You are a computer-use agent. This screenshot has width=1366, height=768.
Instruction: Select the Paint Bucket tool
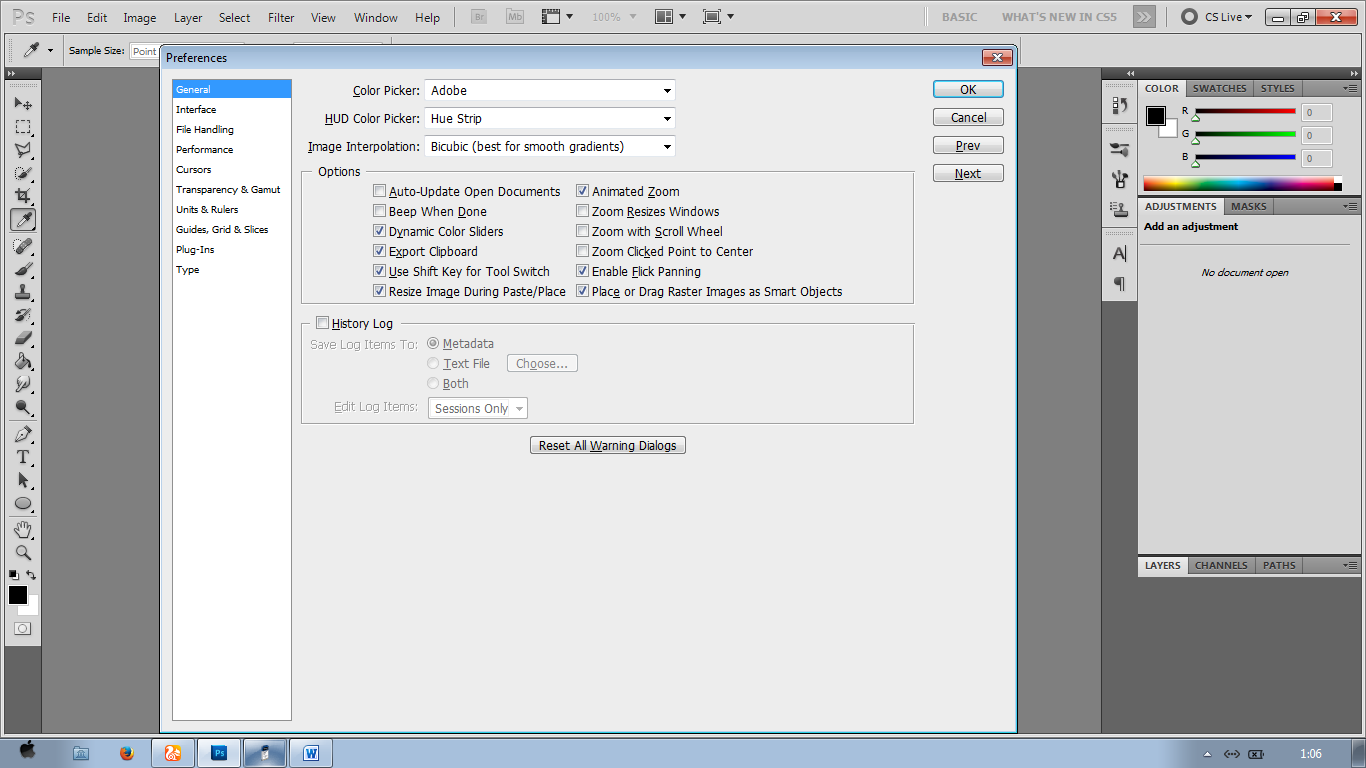22,361
